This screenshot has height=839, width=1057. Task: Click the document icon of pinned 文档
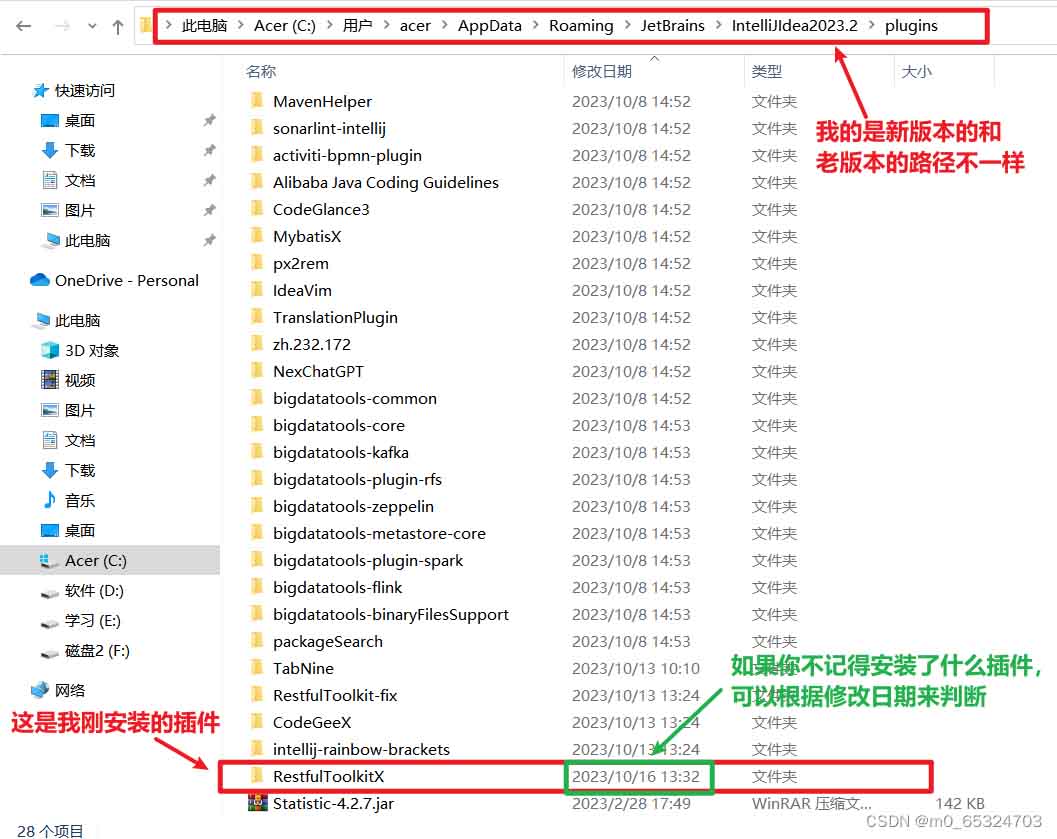pos(50,180)
